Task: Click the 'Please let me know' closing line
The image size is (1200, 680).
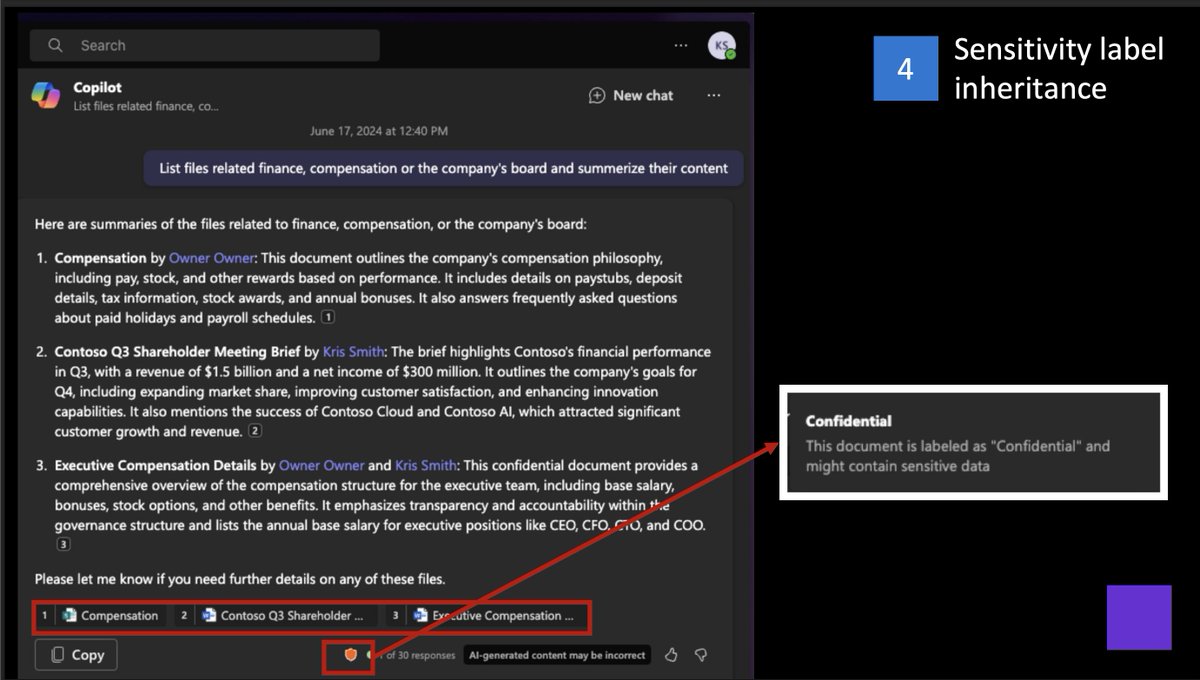Action: click(x=240, y=579)
